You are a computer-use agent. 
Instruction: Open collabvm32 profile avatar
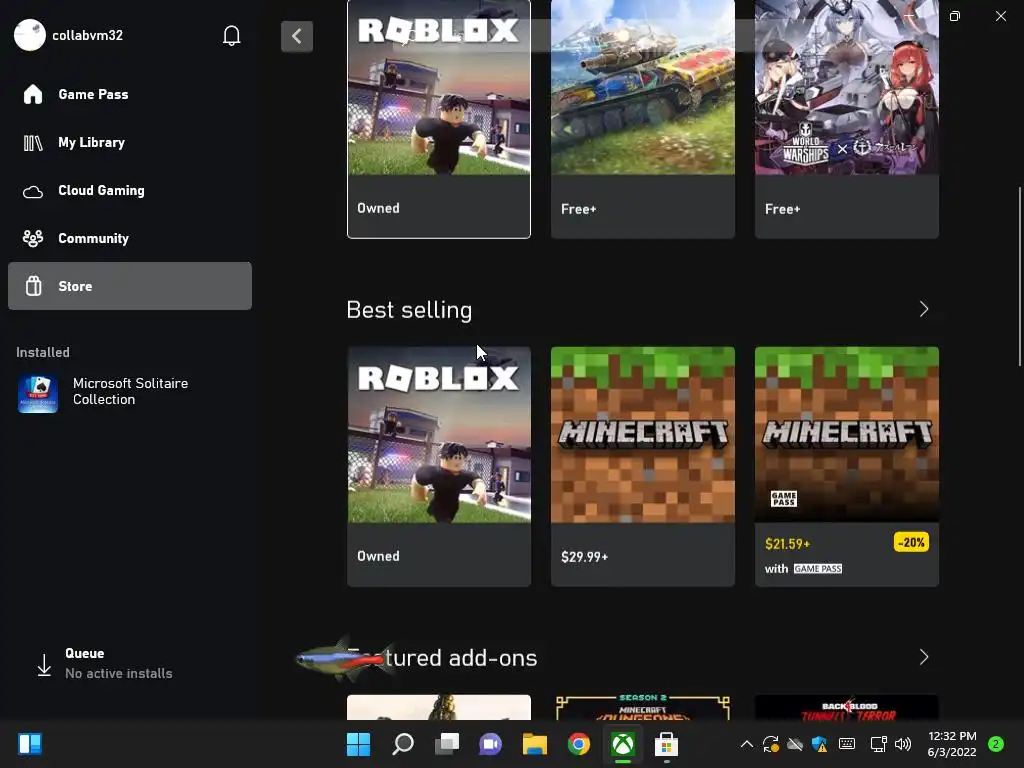30,35
